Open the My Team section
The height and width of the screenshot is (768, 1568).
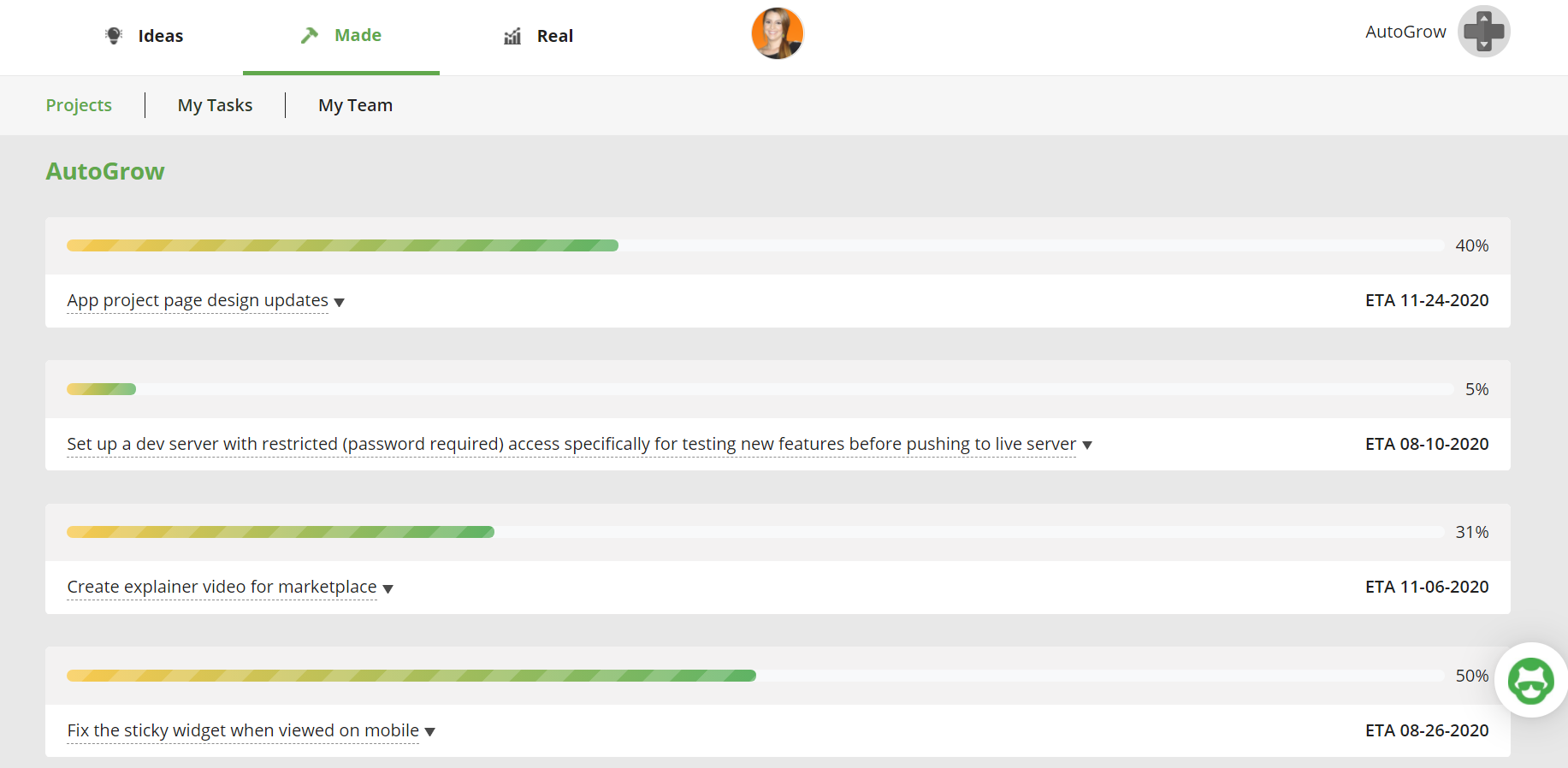[355, 105]
